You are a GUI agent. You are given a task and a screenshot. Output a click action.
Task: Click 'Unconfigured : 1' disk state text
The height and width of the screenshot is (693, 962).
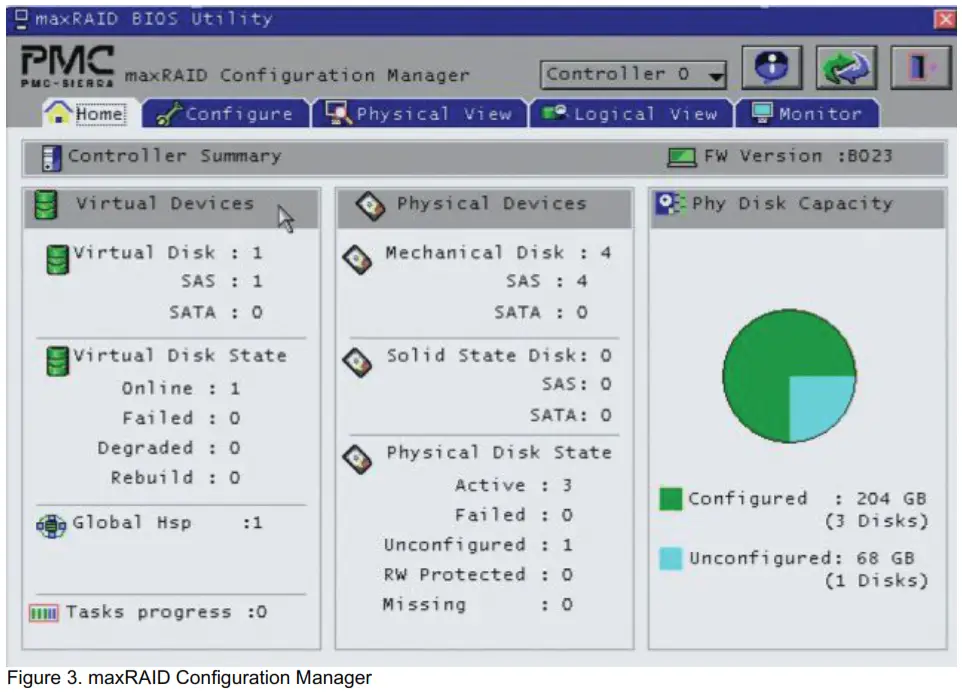coord(478,545)
